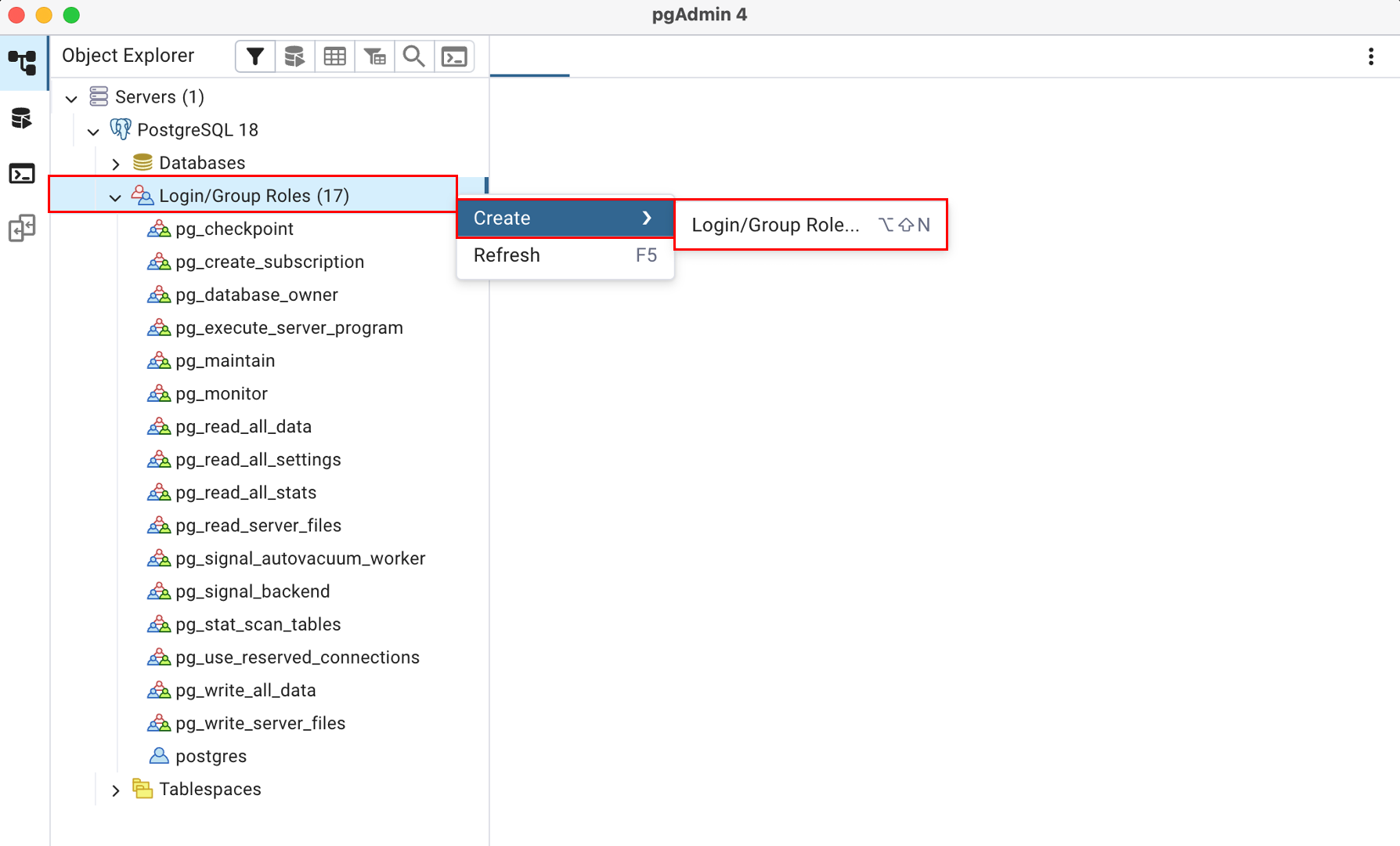Select the PostgreSQL 18 tree item

pyautogui.click(x=198, y=129)
